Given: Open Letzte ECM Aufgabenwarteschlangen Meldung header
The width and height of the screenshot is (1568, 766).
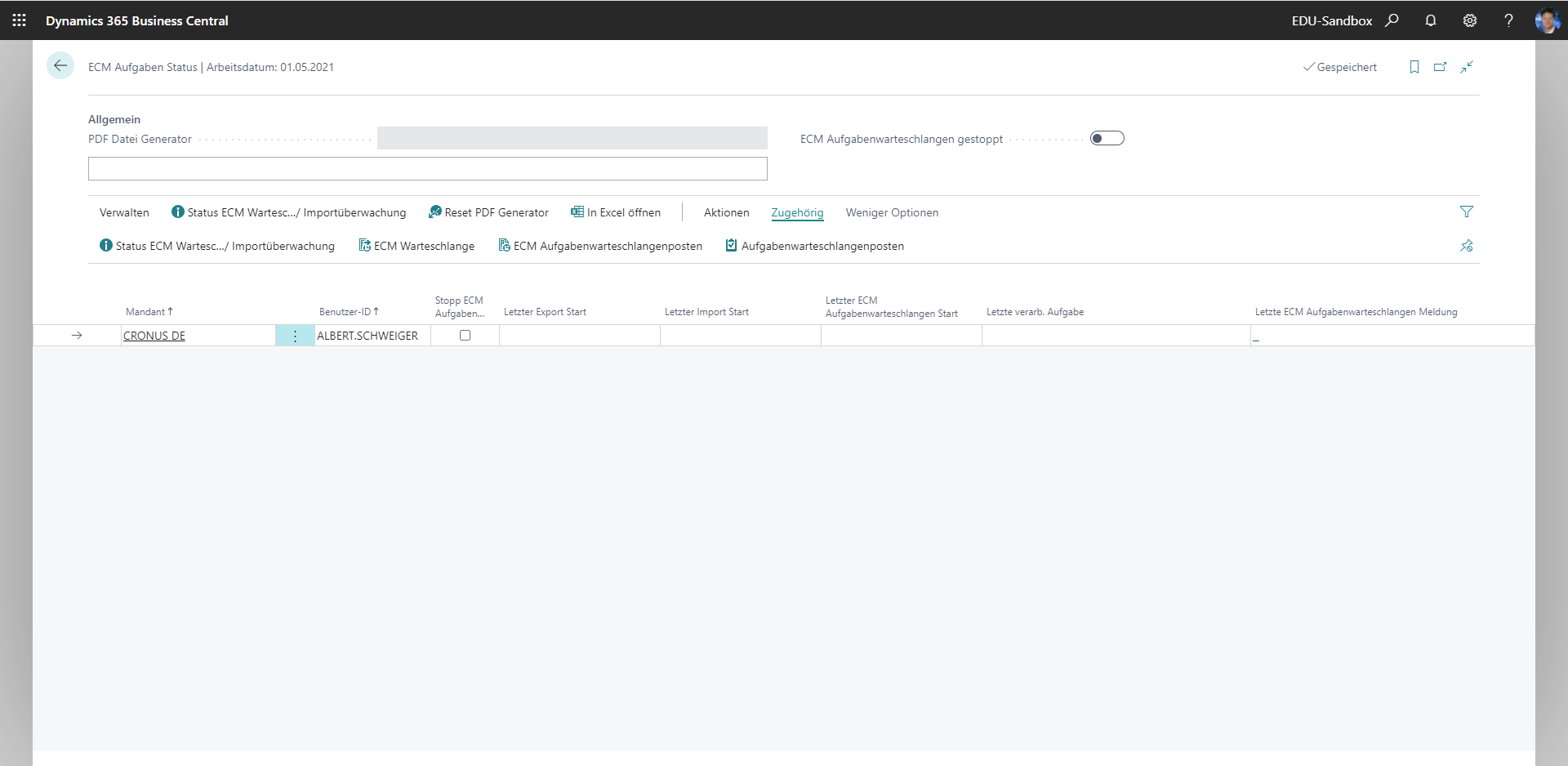Looking at the screenshot, I should 1356,312.
